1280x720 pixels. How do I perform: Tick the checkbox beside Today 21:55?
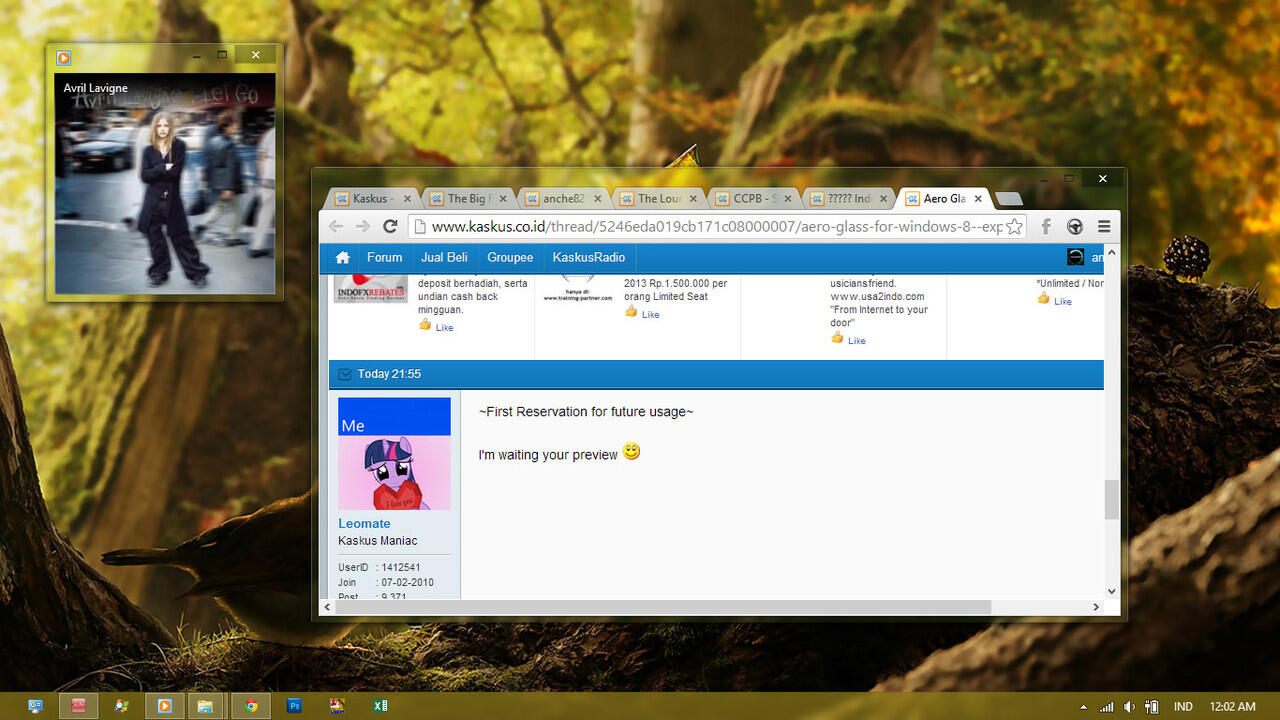pos(345,374)
